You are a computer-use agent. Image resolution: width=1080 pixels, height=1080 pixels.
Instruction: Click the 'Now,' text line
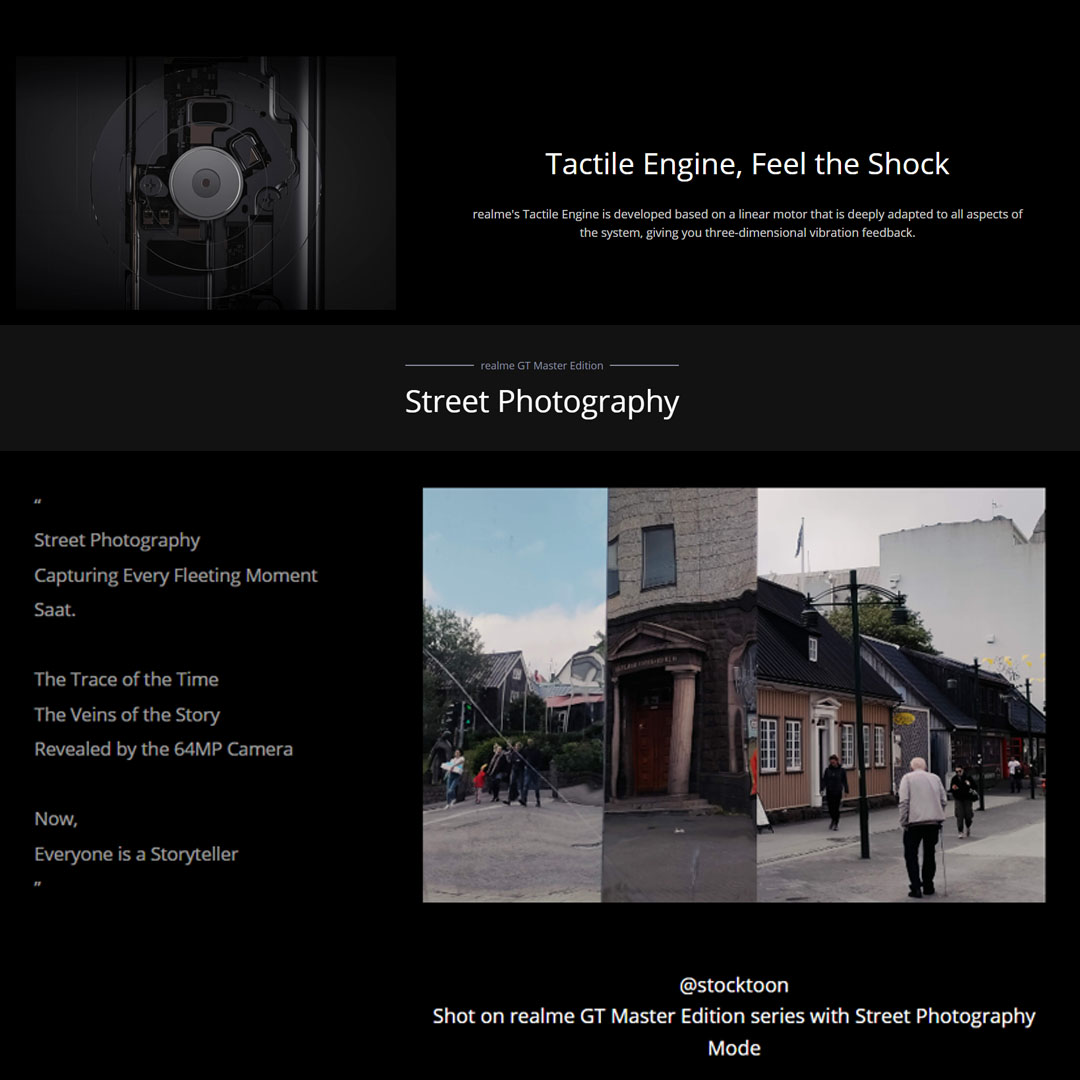[x=56, y=818]
